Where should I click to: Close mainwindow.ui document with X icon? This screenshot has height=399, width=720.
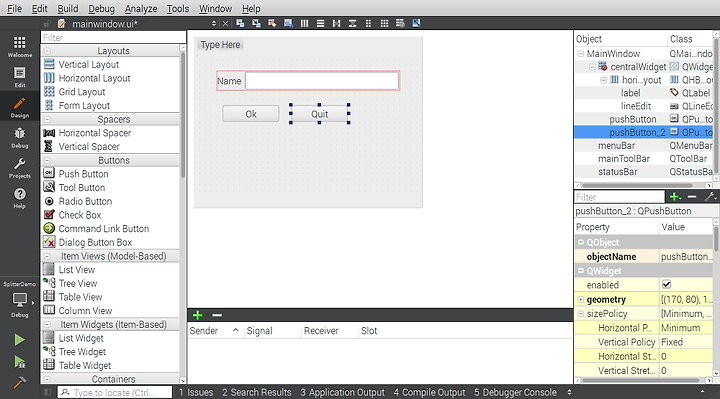click(x=225, y=24)
